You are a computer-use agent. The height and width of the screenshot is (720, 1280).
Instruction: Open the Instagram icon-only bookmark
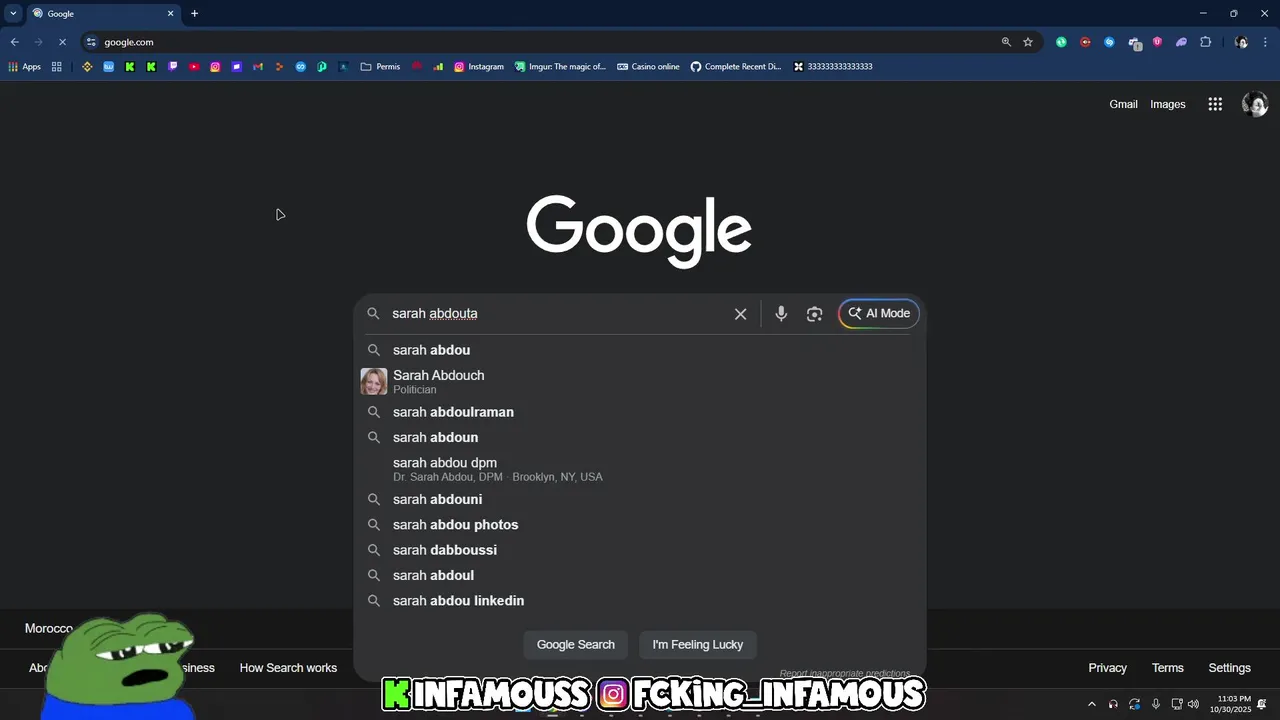(x=215, y=67)
